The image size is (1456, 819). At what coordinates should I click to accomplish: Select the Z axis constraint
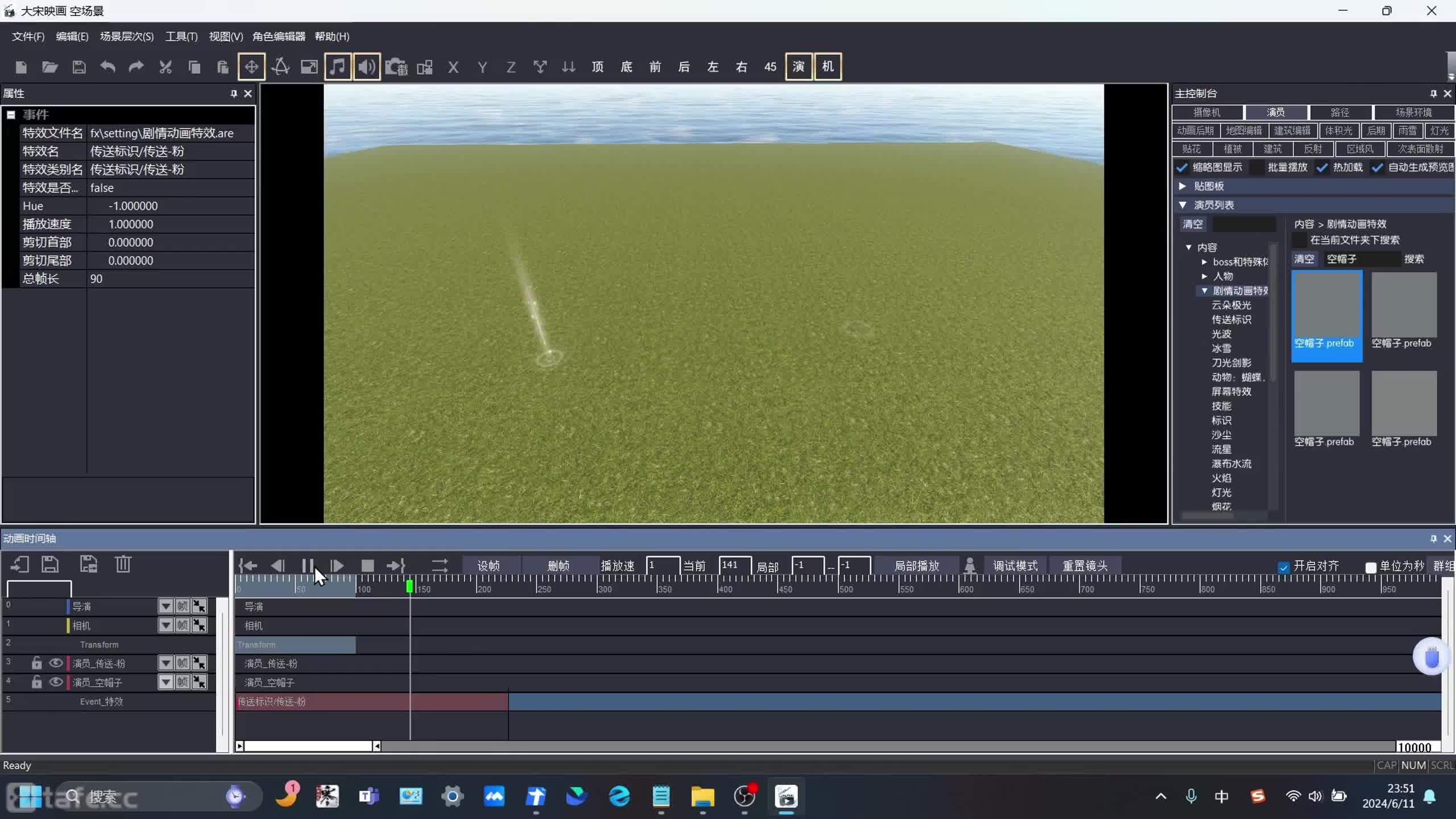coord(511,67)
